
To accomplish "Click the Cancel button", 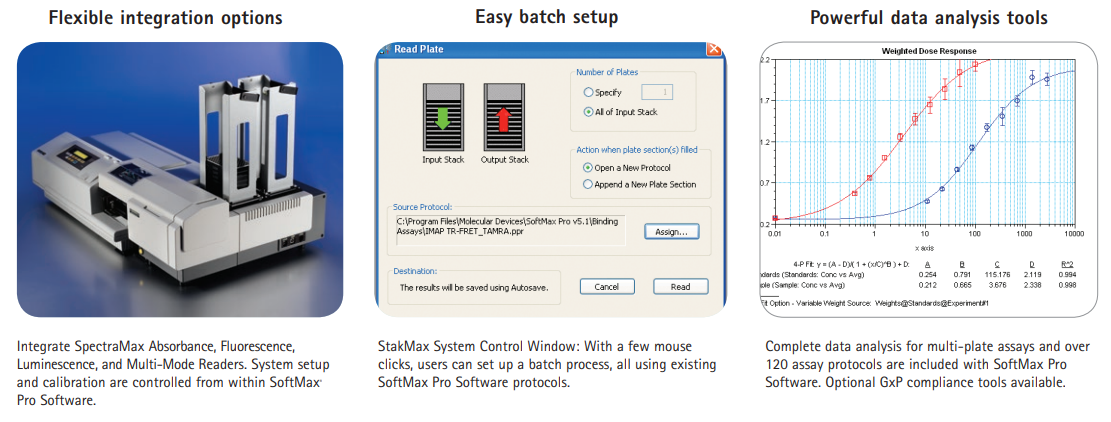I will [x=607, y=287].
